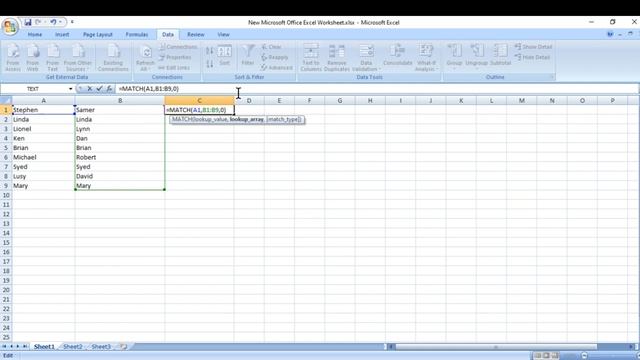Switch to the Home tab
This screenshot has width=640, height=360.
coord(35,35)
